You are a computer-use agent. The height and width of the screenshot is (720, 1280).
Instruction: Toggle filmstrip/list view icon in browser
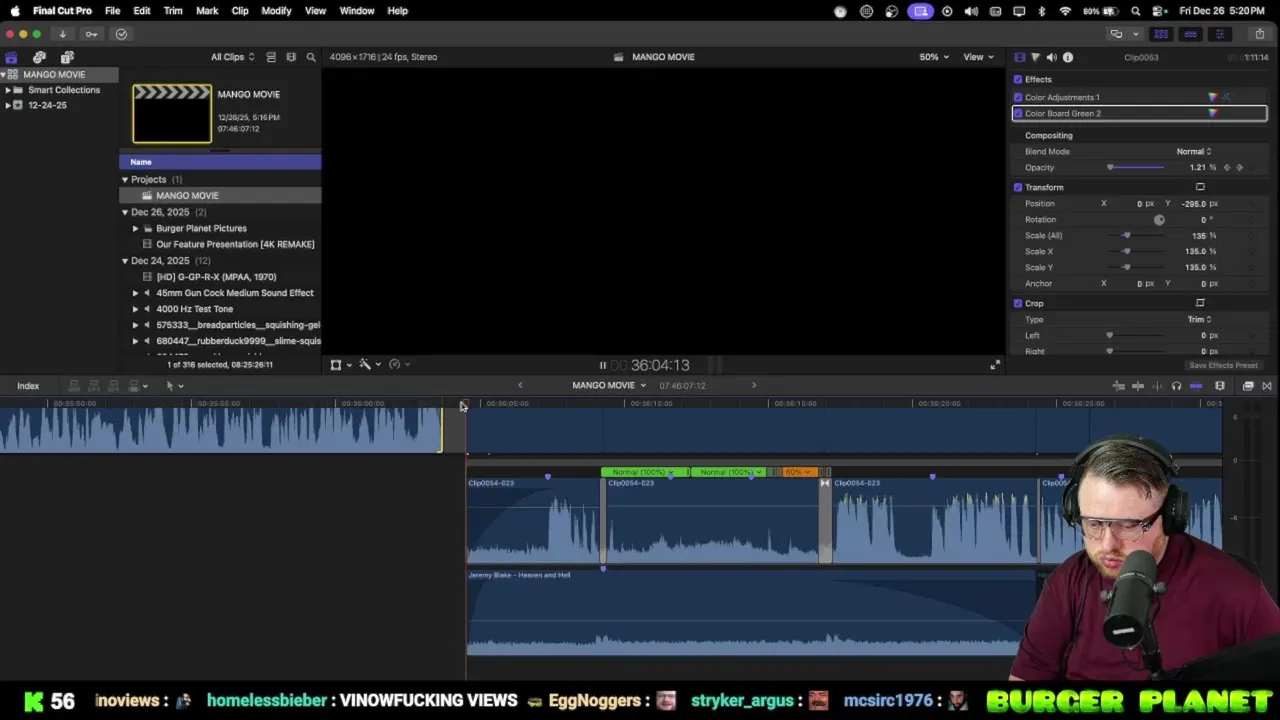pyautogui.click(x=291, y=57)
